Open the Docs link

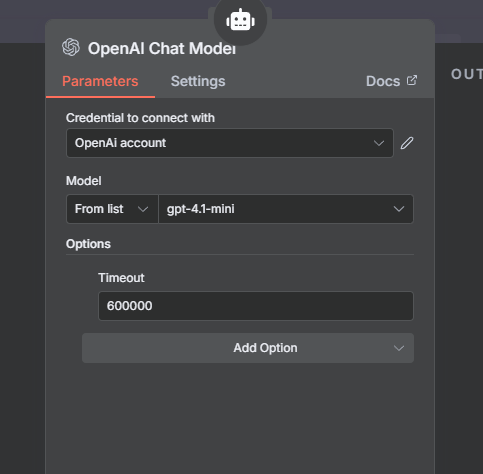pyautogui.click(x=383, y=81)
